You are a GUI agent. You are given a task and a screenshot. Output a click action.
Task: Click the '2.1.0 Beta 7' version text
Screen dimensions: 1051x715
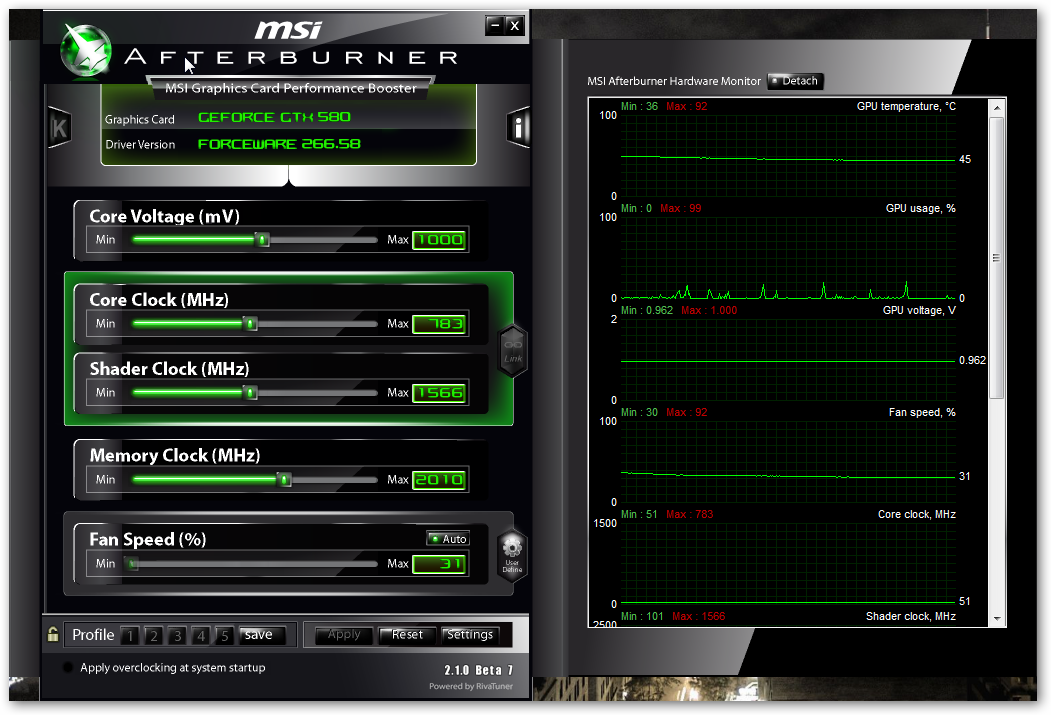point(479,670)
